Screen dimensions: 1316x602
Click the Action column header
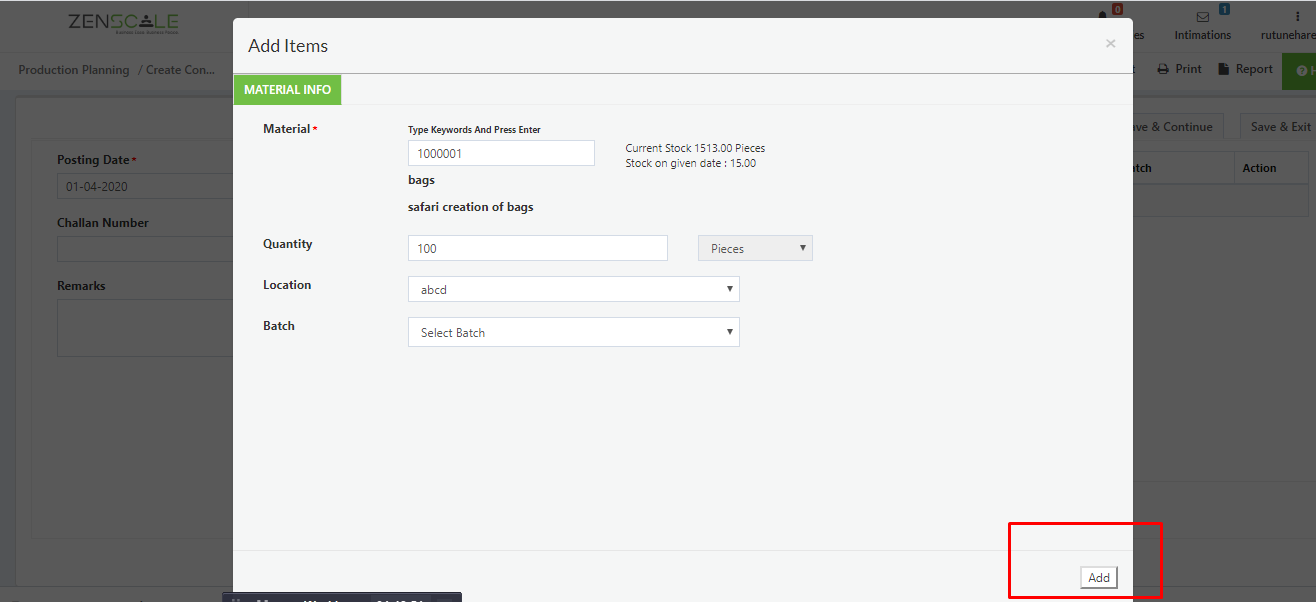pyautogui.click(x=1259, y=168)
